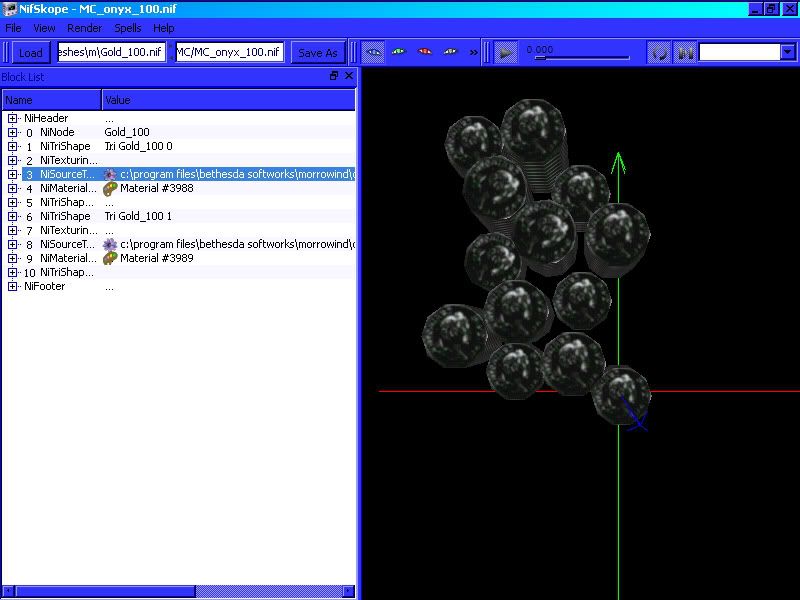800x600 pixels.
Task: Expand the NiFooter row
Action: pos(12,287)
